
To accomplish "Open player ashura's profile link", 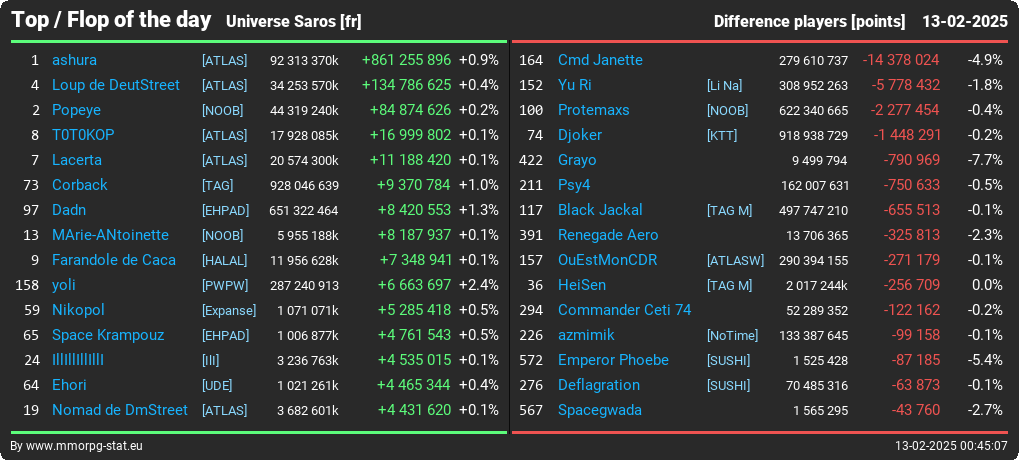I will pyautogui.click(x=74, y=60).
